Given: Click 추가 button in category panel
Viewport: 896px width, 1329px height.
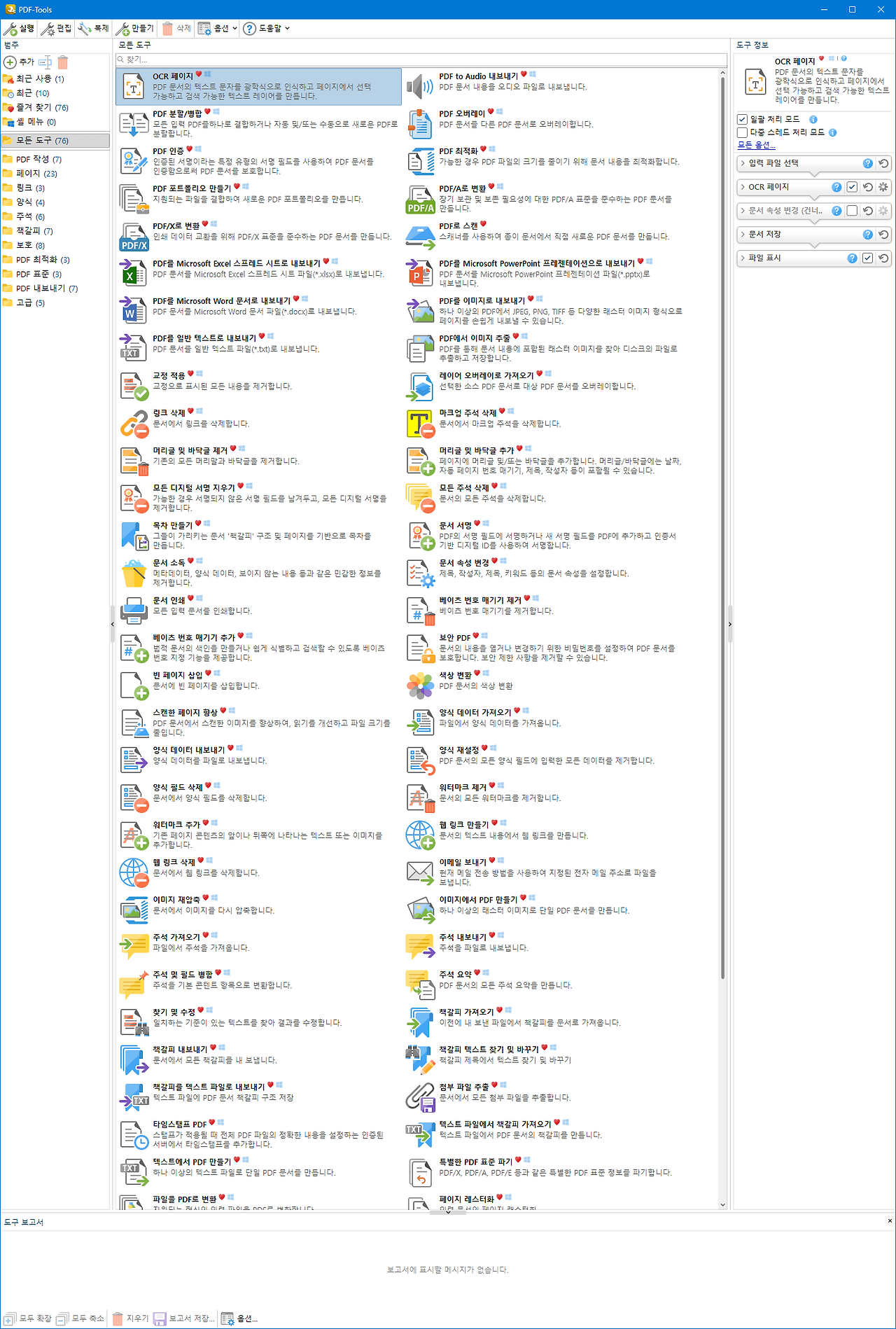Looking at the screenshot, I should point(20,62).
